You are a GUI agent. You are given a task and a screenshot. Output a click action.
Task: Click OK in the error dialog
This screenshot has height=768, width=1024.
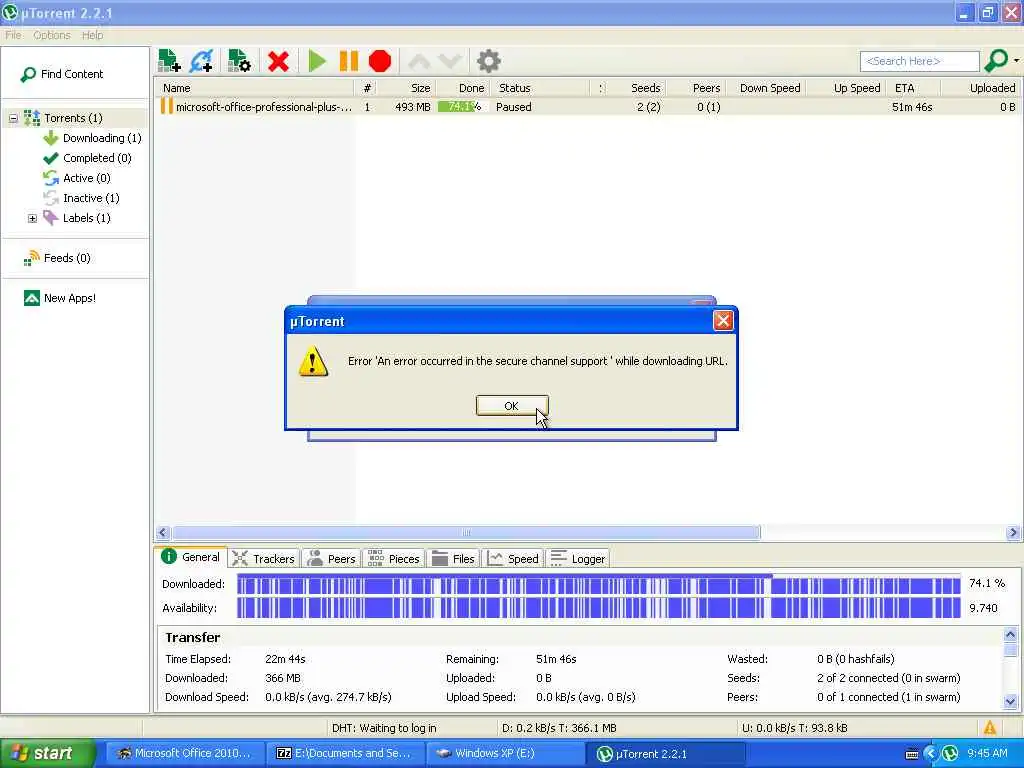[511, 406]
